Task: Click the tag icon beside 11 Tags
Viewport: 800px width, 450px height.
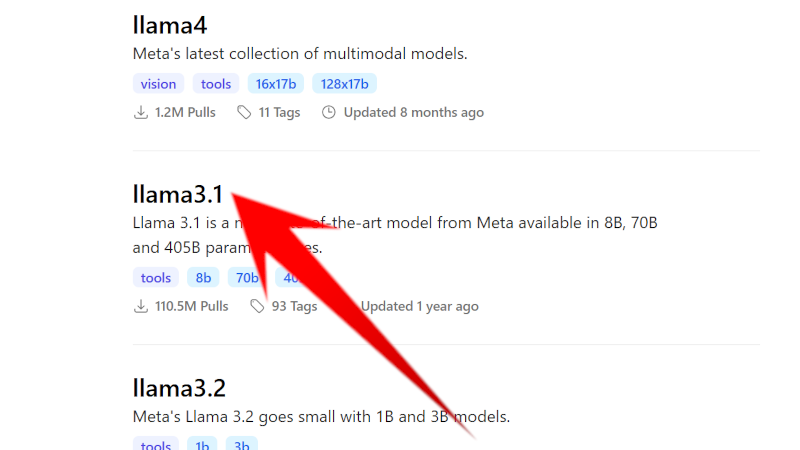Action: click(244, 113)
